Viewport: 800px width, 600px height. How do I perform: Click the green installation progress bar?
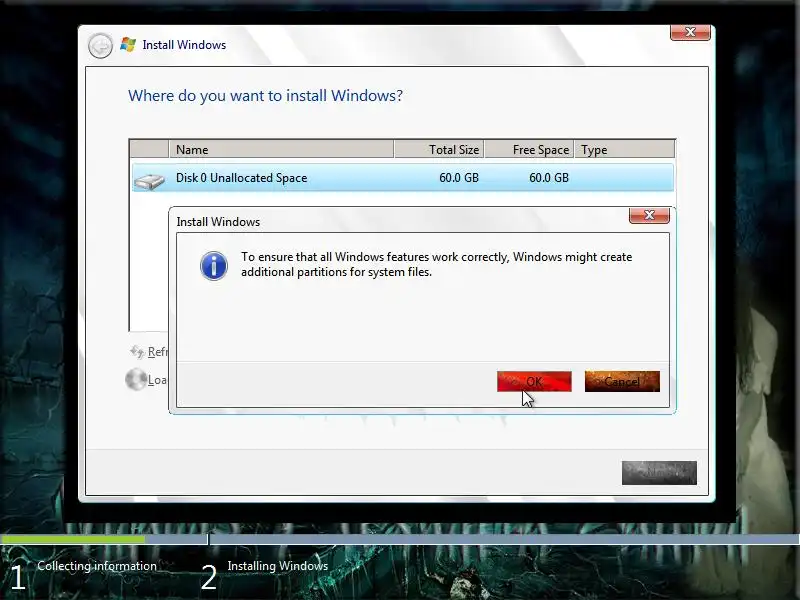pyautogui.click(x=72, y=539)
